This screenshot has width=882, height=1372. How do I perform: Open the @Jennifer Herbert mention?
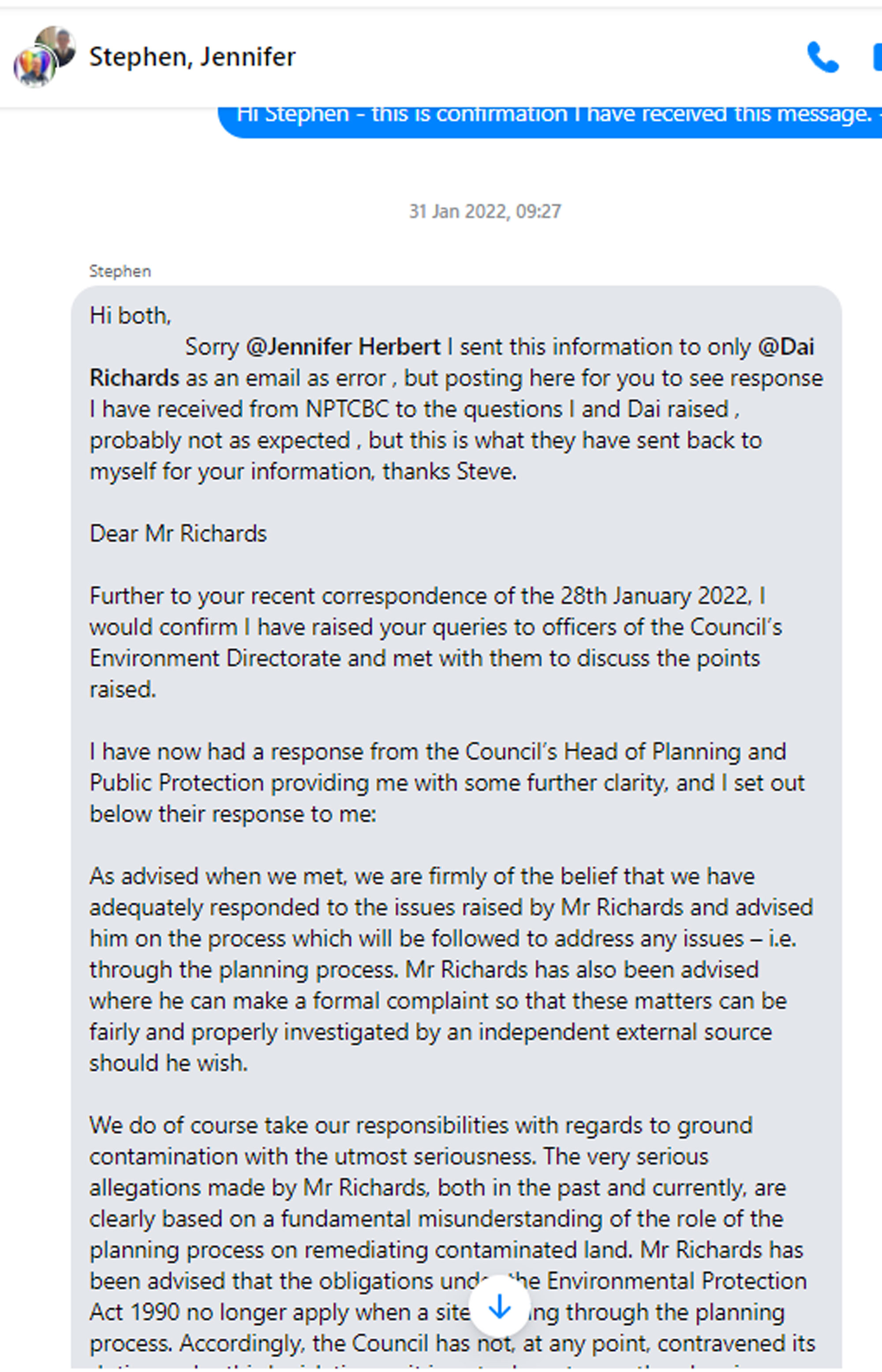(x=343, y=347)
